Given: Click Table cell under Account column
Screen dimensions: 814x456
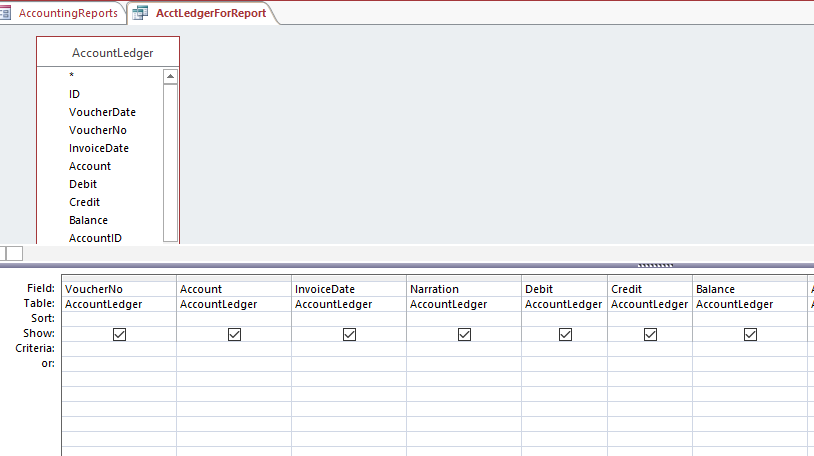Looking at the screenshot, I should click(x=234, y=304).
